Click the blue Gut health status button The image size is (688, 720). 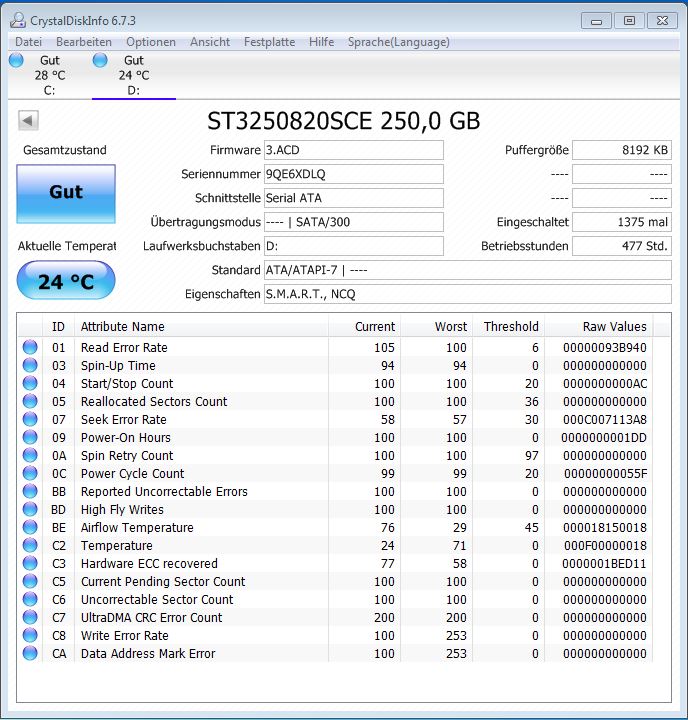pos(66,194)
